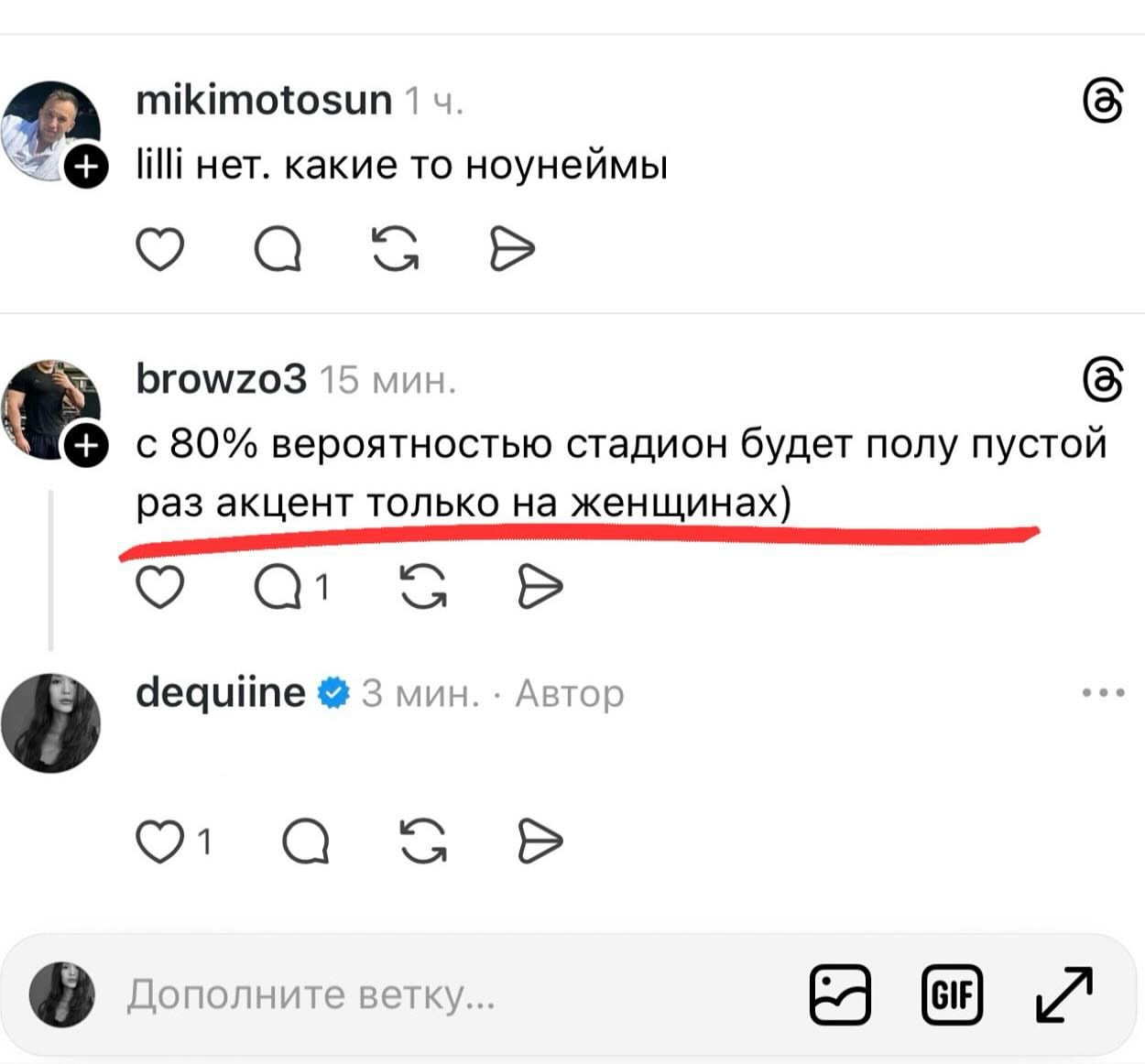Follow mikimotosun using the plus badge

coord(85,168)
